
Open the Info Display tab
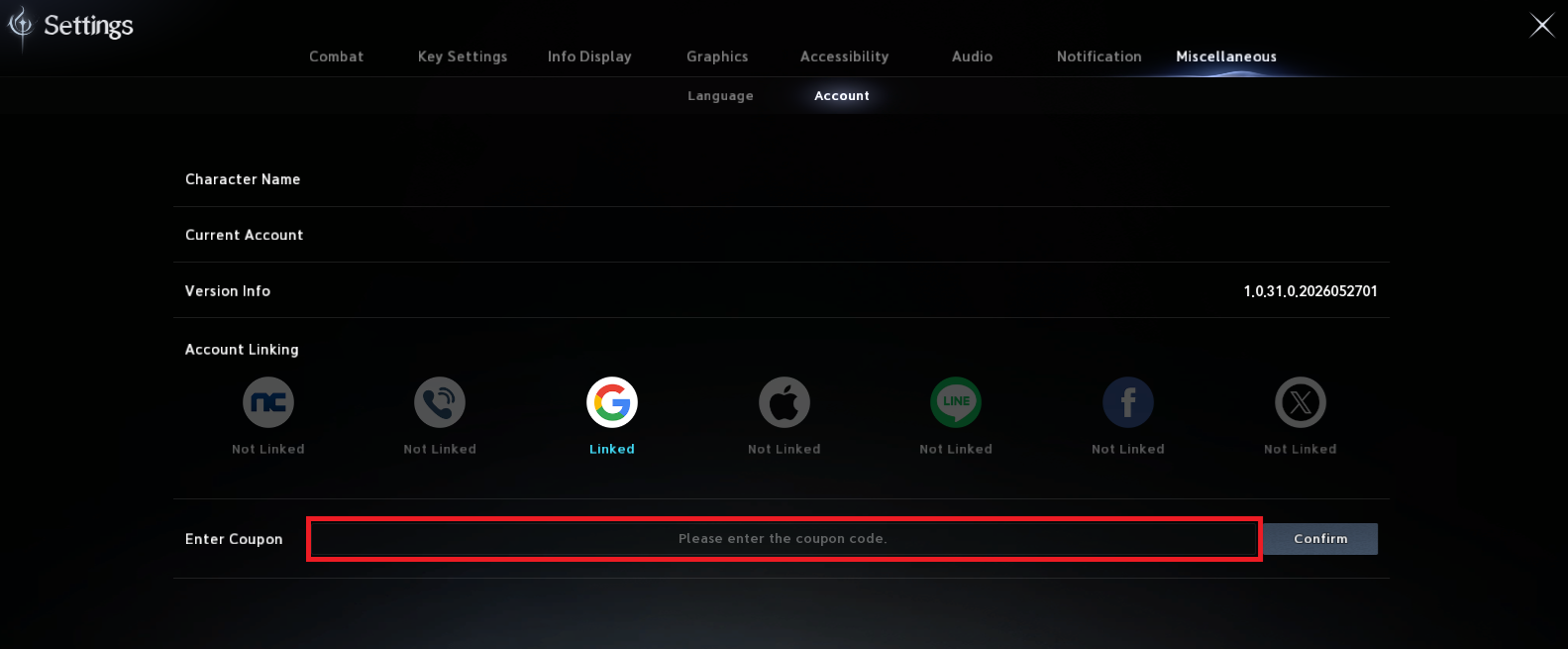589,56
